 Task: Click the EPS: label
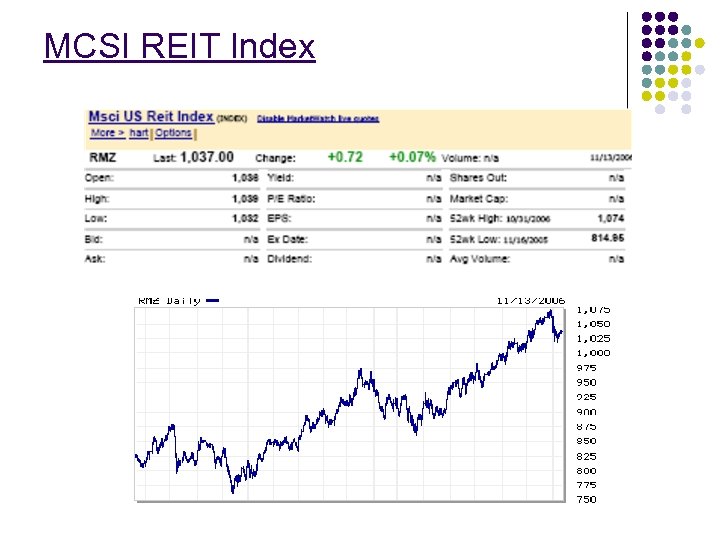279,219
